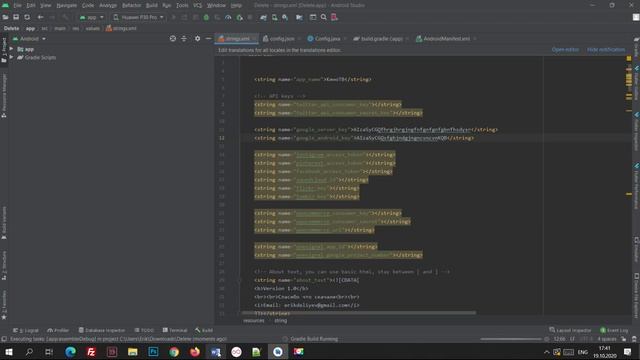640x360 pixels.
Task: Open the VCS menu
Action: pyautogui.click(x=198, y=5)
